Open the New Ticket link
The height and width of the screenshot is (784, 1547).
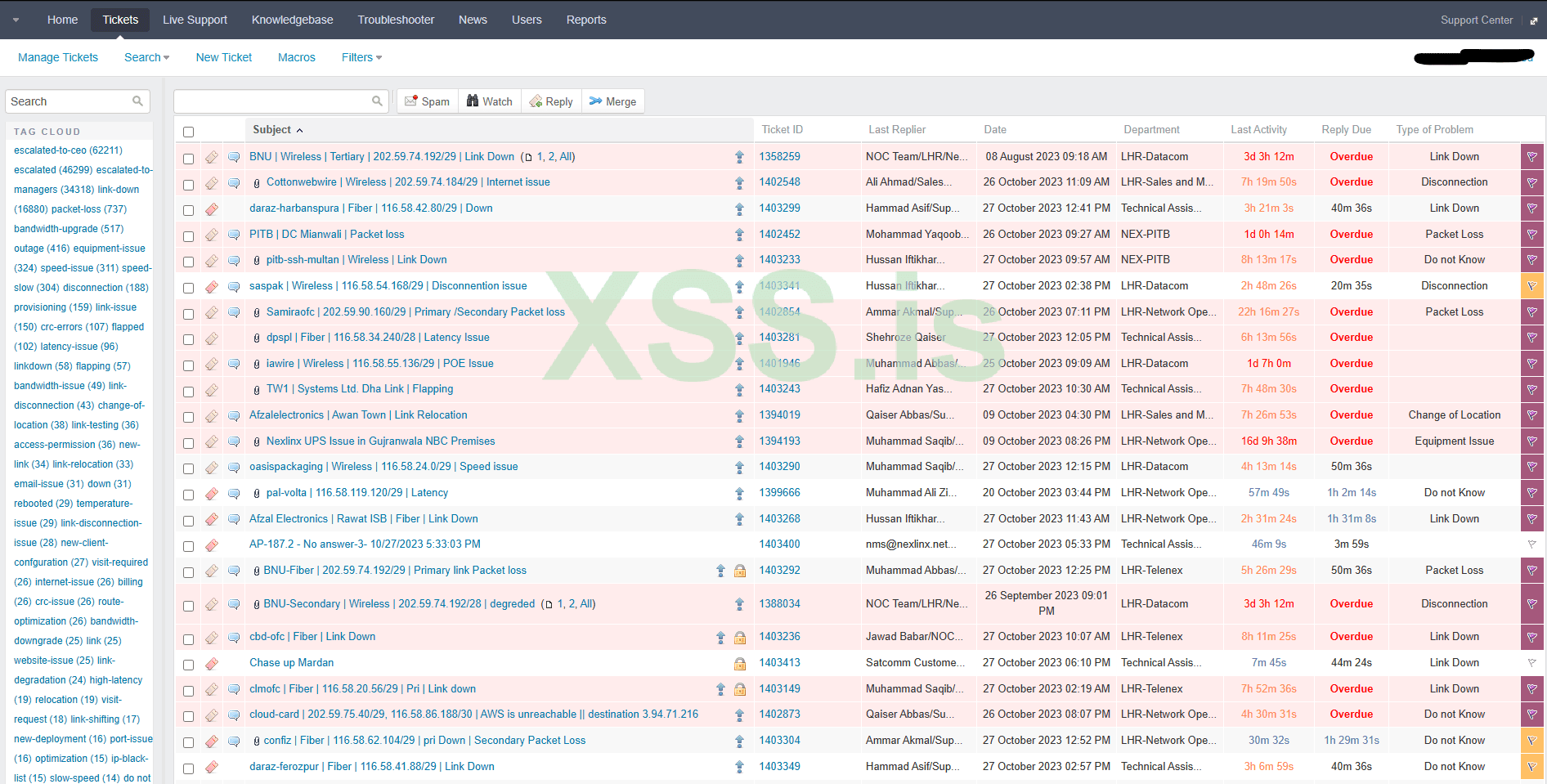click(x=224, y=57)
